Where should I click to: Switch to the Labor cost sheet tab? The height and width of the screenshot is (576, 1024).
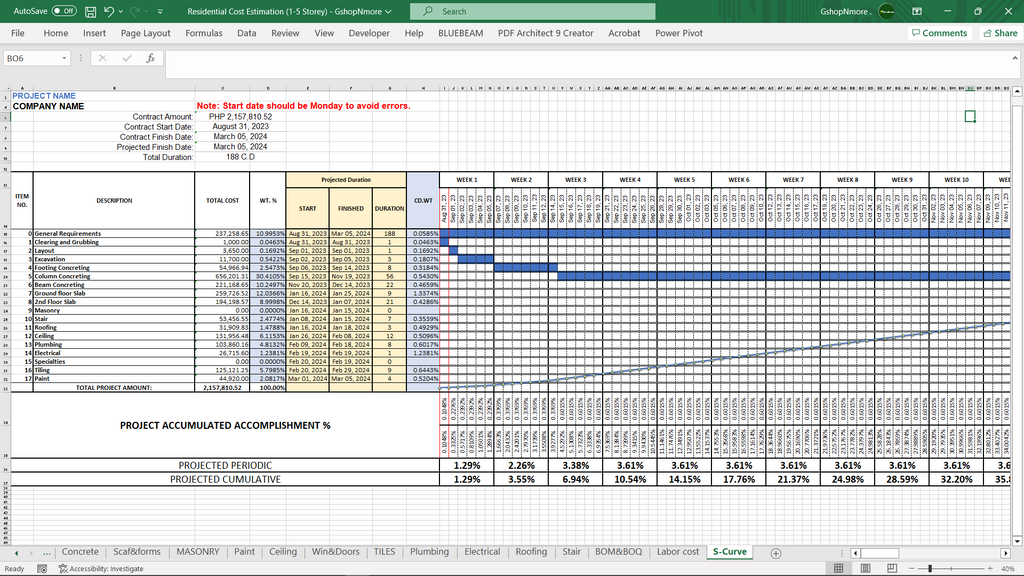(677, 552)
